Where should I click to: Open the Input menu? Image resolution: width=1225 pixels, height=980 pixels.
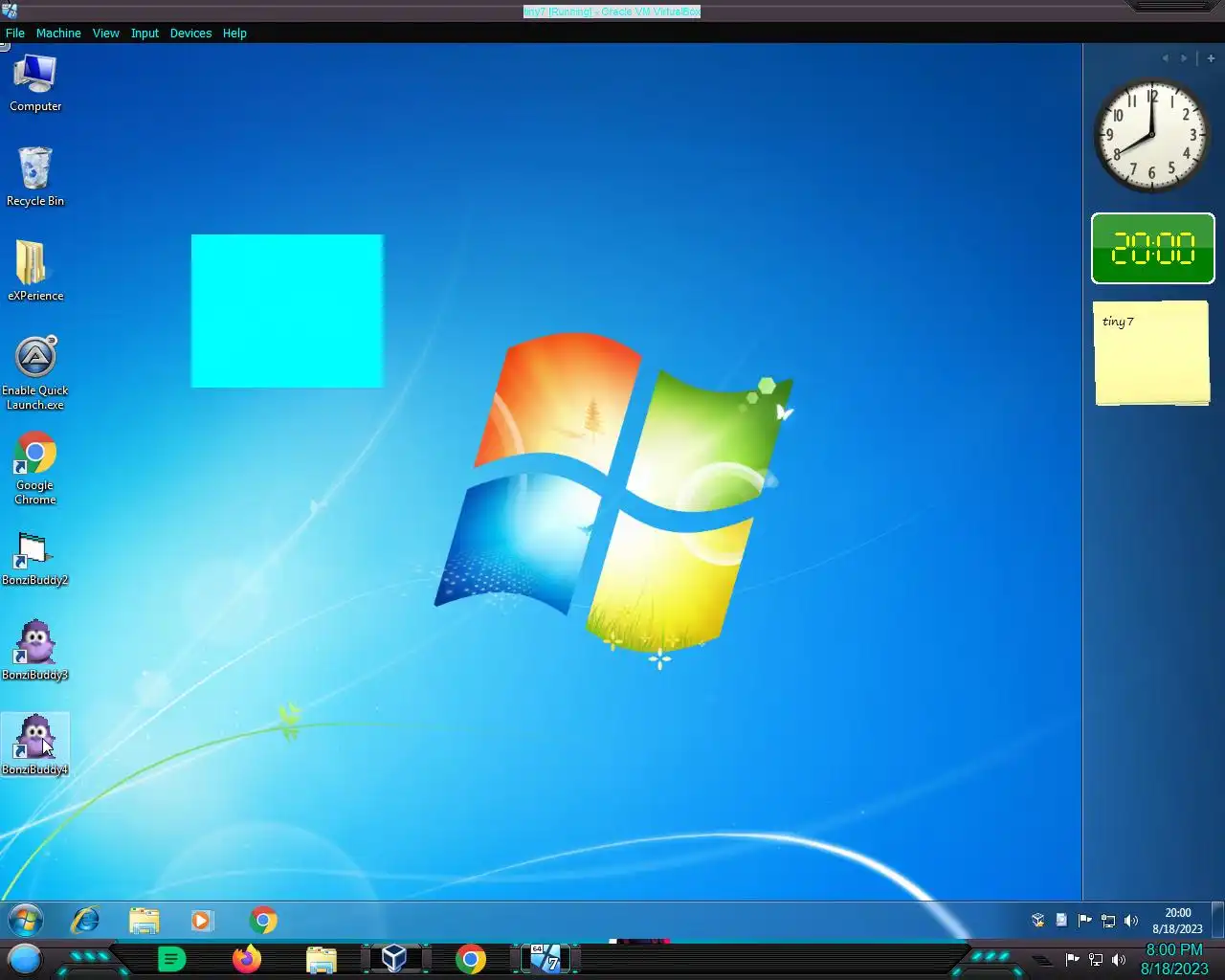pos(145,33)
